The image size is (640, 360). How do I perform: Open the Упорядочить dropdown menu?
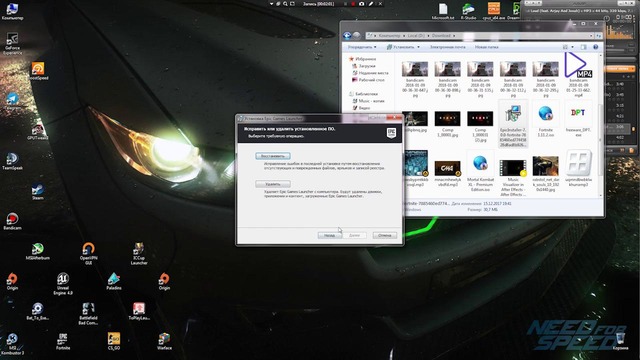(x=362, y=47)
